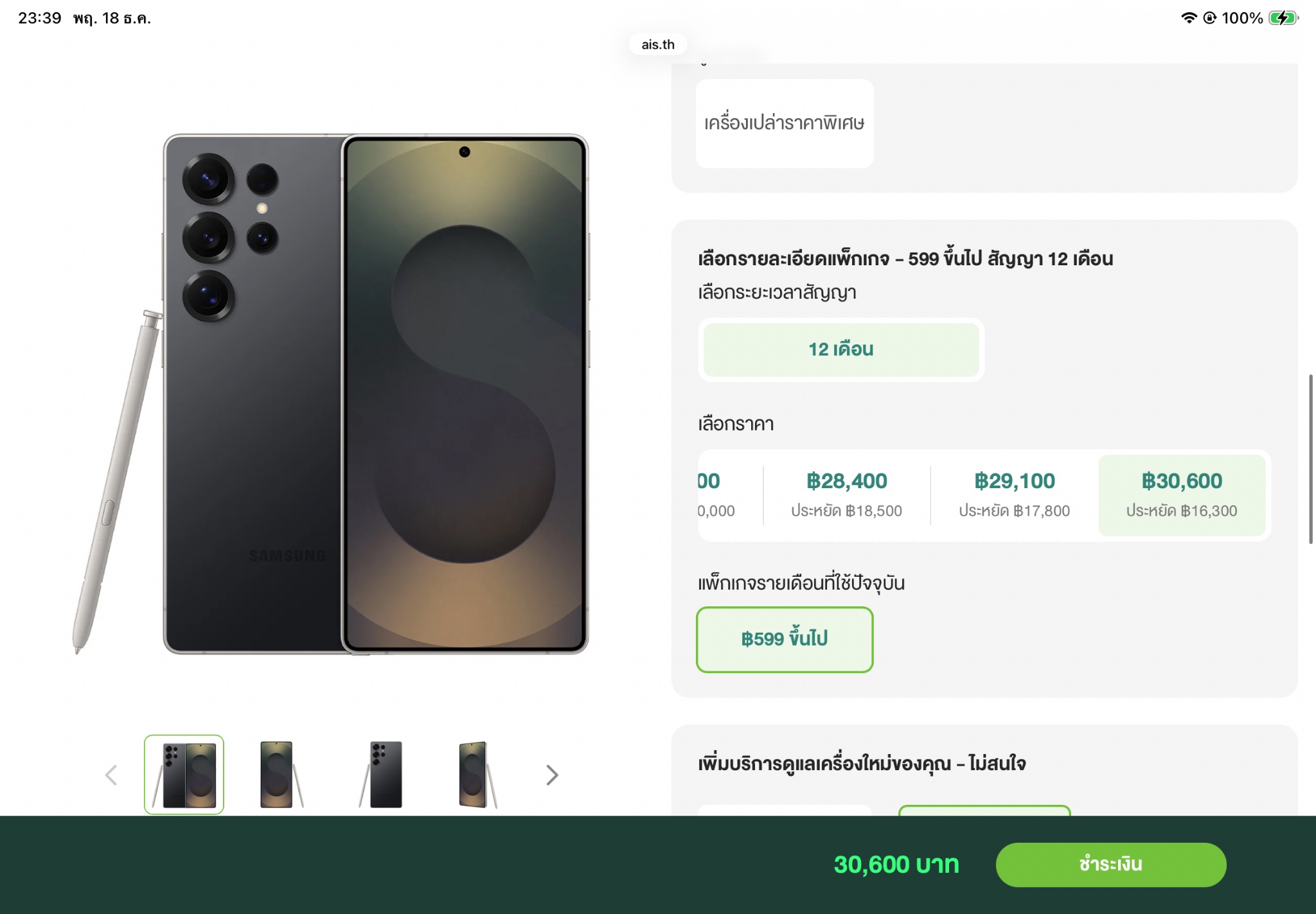
Task: Tap the orientation lock status icon
Action: click(1209, 18)
